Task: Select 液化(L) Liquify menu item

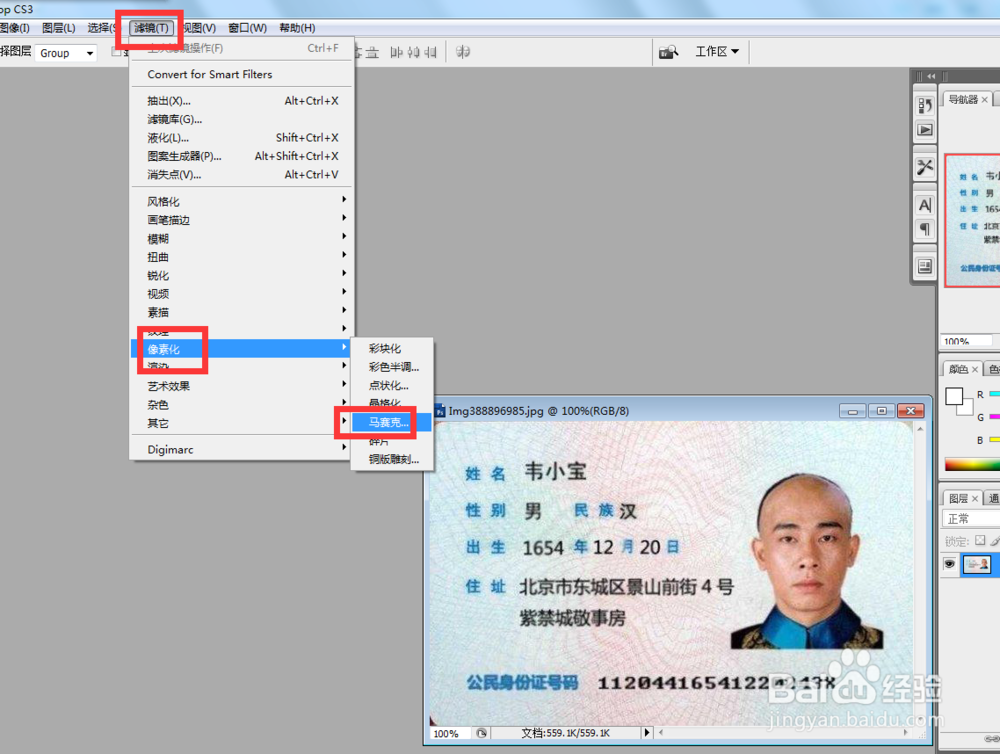Action: [x=242, y=138]
